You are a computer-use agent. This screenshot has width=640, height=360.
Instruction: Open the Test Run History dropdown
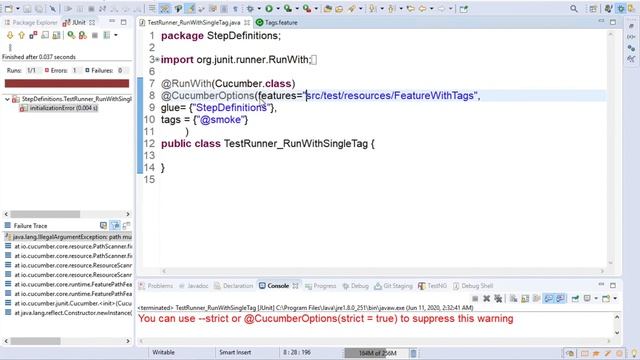coord(116,36)
